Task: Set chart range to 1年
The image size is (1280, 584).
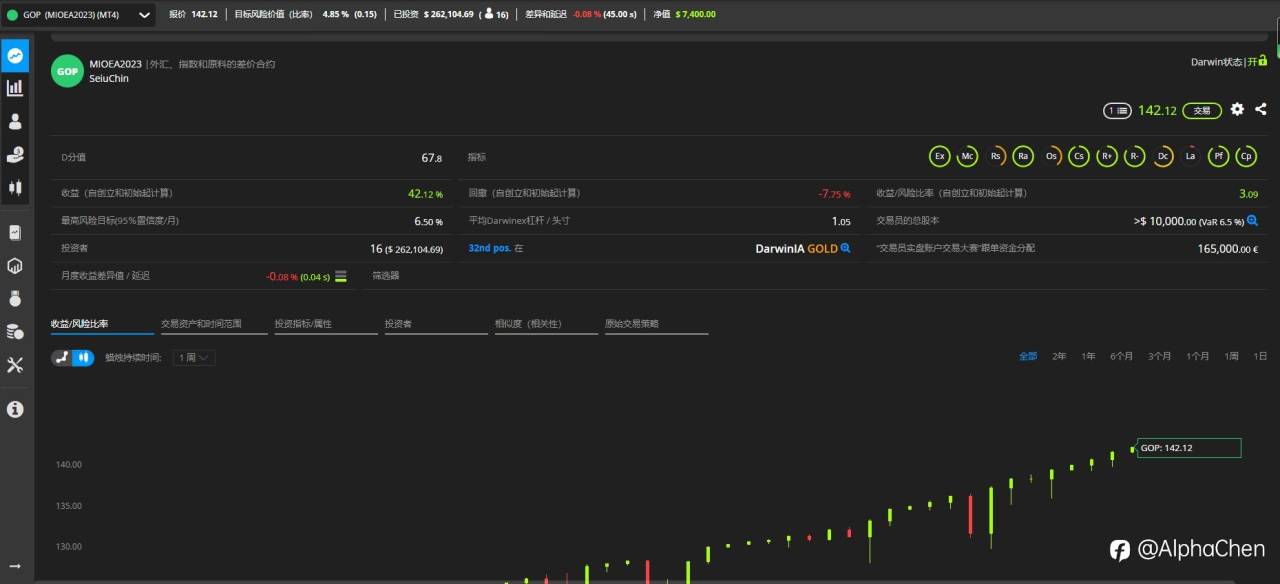Action: click(x=1088, y=356)
